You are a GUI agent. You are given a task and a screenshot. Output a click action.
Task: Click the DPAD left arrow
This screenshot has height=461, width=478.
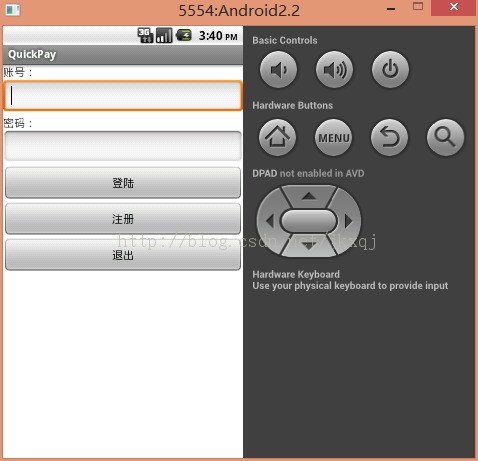(269, 221)
